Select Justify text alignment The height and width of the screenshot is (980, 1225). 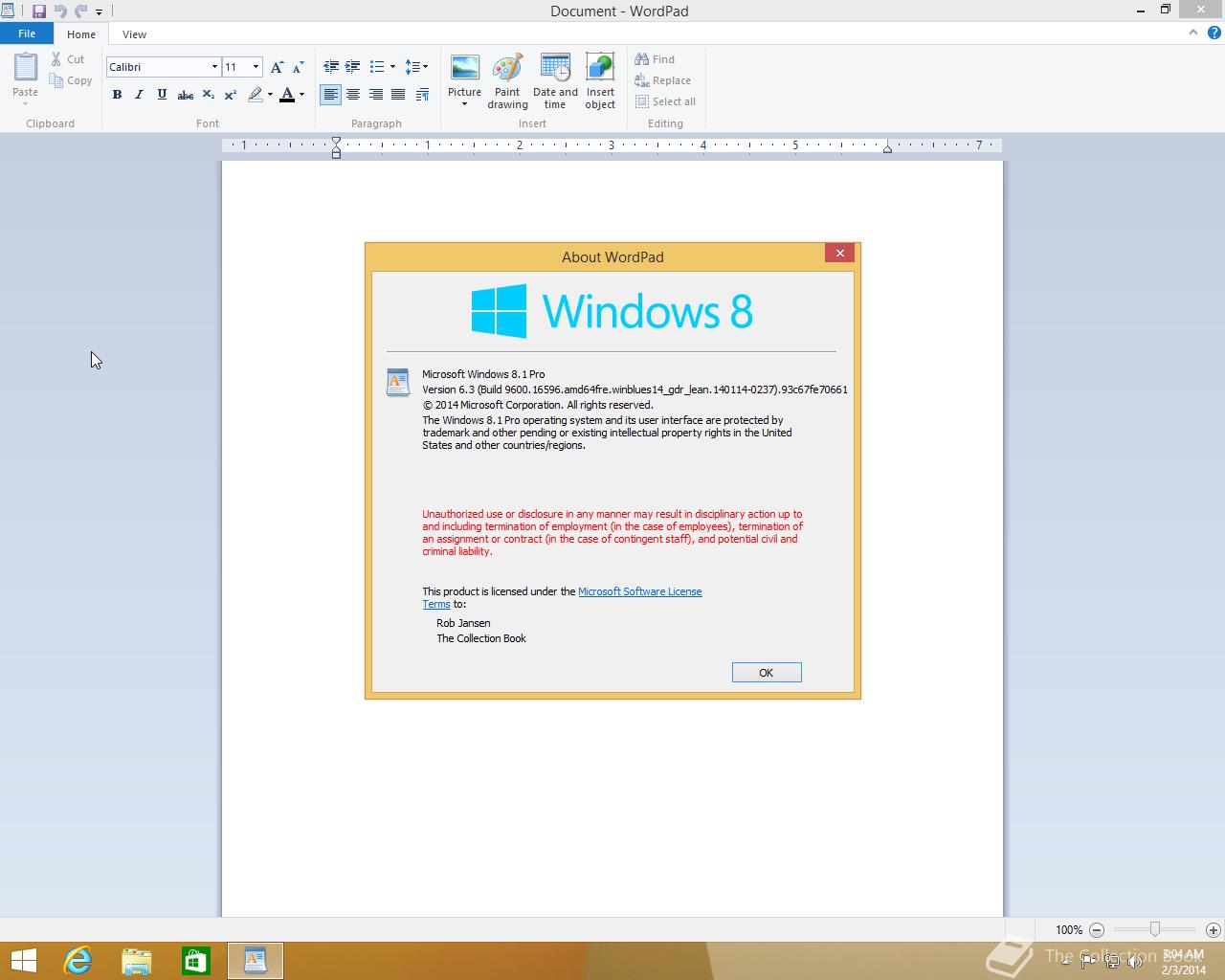(x=398, y=95)
